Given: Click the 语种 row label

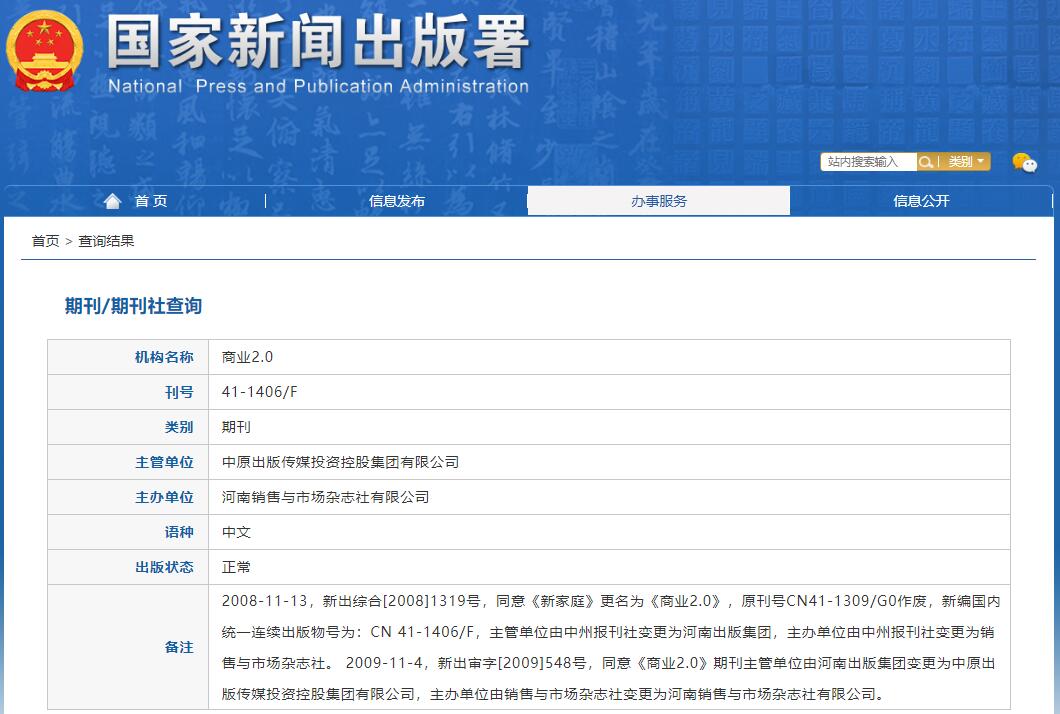Looking at the screenshot, I should (x=179, y=532).
